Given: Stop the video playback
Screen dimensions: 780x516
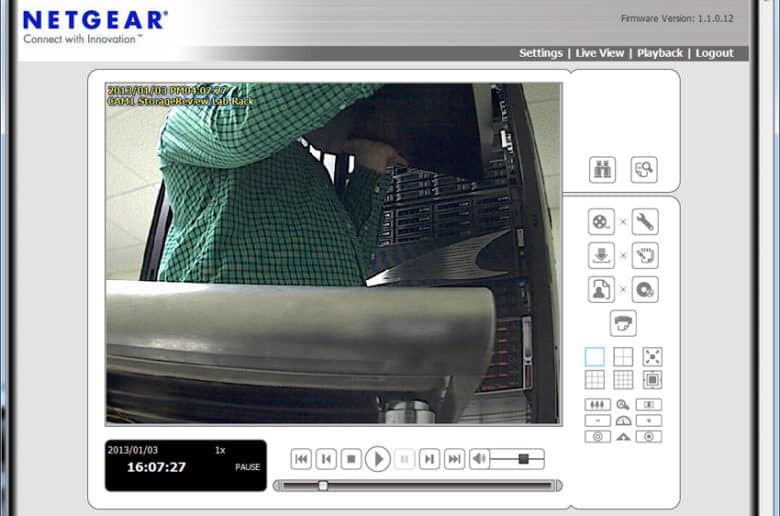Looking at the screenshot, I should [x=351, y=459].
